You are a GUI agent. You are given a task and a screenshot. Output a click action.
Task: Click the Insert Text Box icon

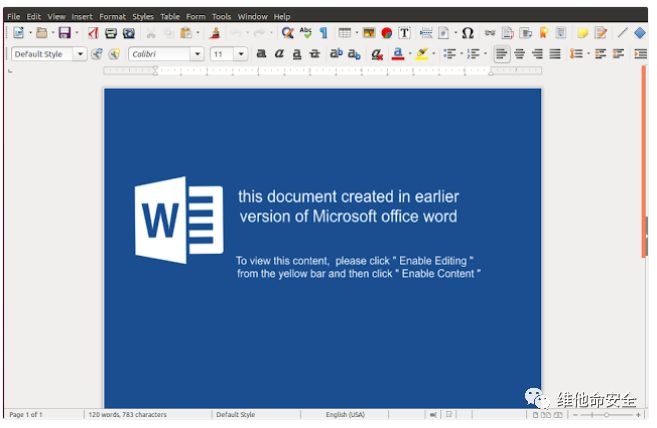pos(404,33)
